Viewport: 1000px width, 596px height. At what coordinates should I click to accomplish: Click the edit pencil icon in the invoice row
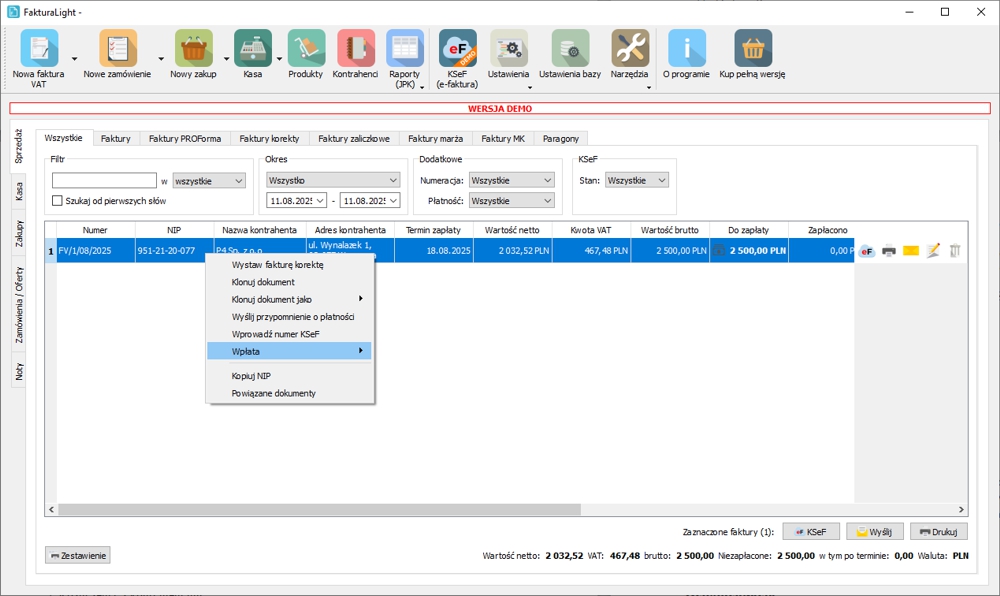click(933, 251)
